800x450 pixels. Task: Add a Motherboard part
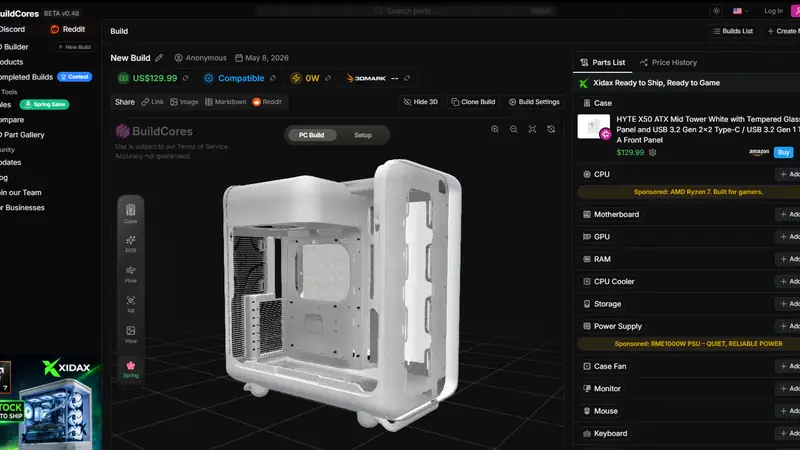(x=789, y=214)
